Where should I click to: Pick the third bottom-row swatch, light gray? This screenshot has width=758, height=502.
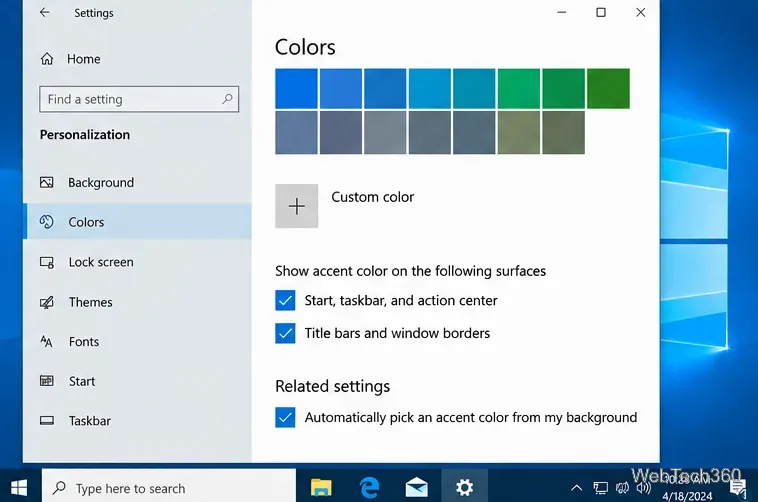click(x=385, y=133)
